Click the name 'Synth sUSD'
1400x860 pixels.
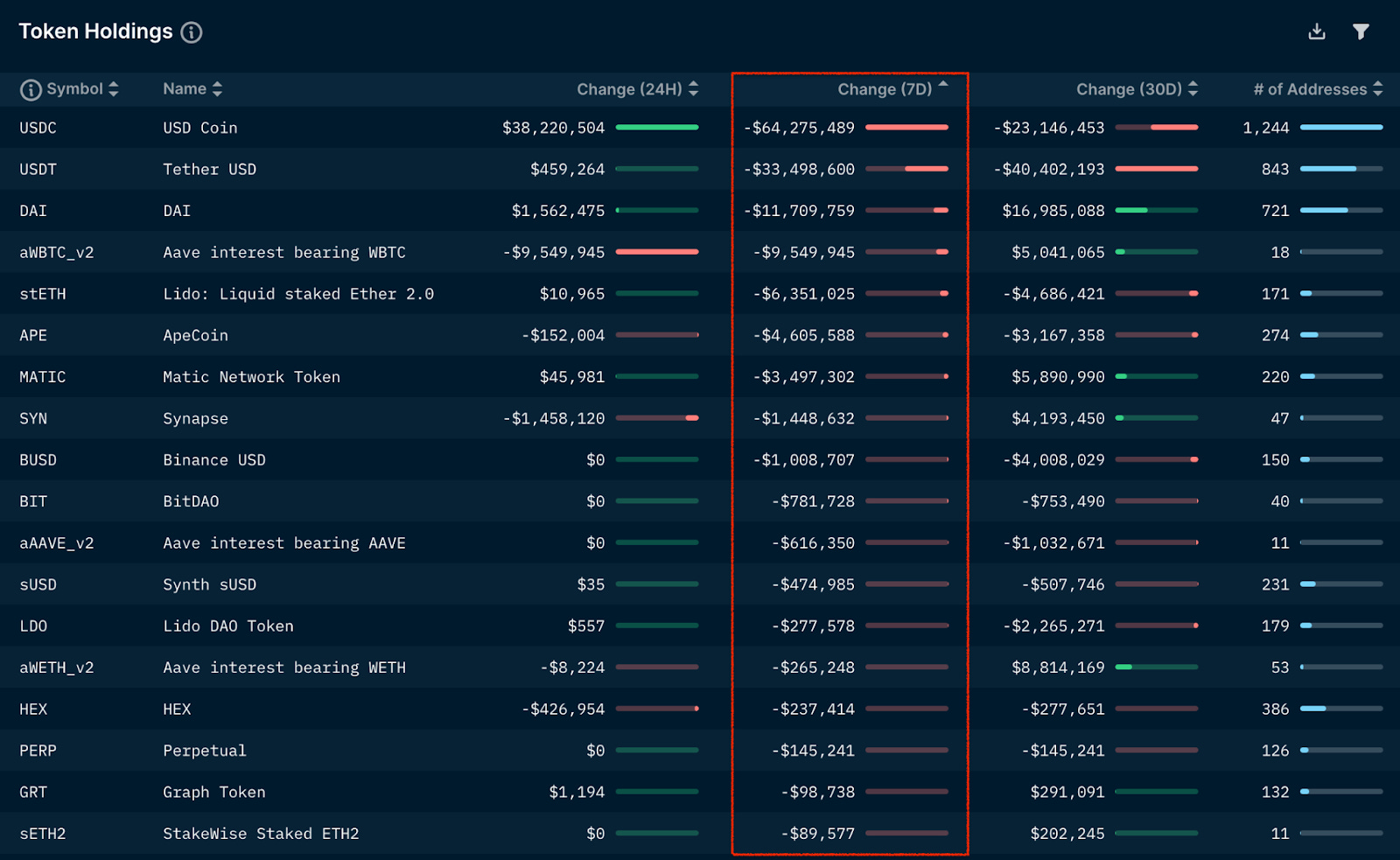pos(210,584)
